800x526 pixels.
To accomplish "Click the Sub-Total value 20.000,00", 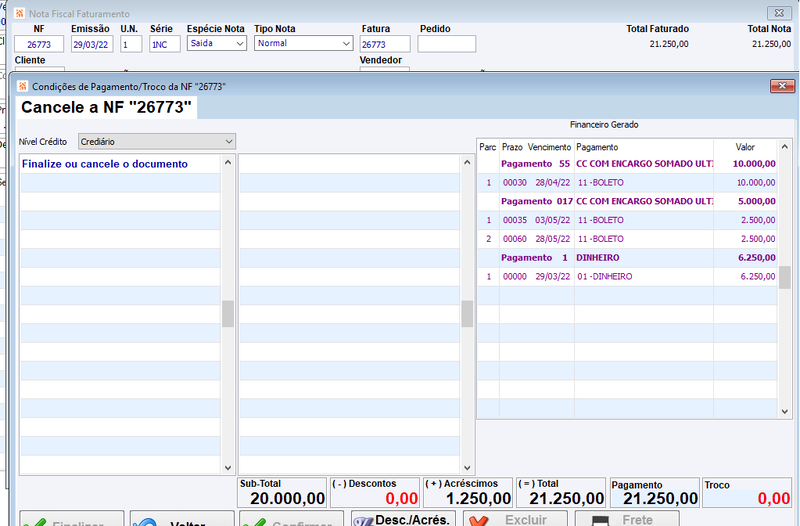I will 287,498.
